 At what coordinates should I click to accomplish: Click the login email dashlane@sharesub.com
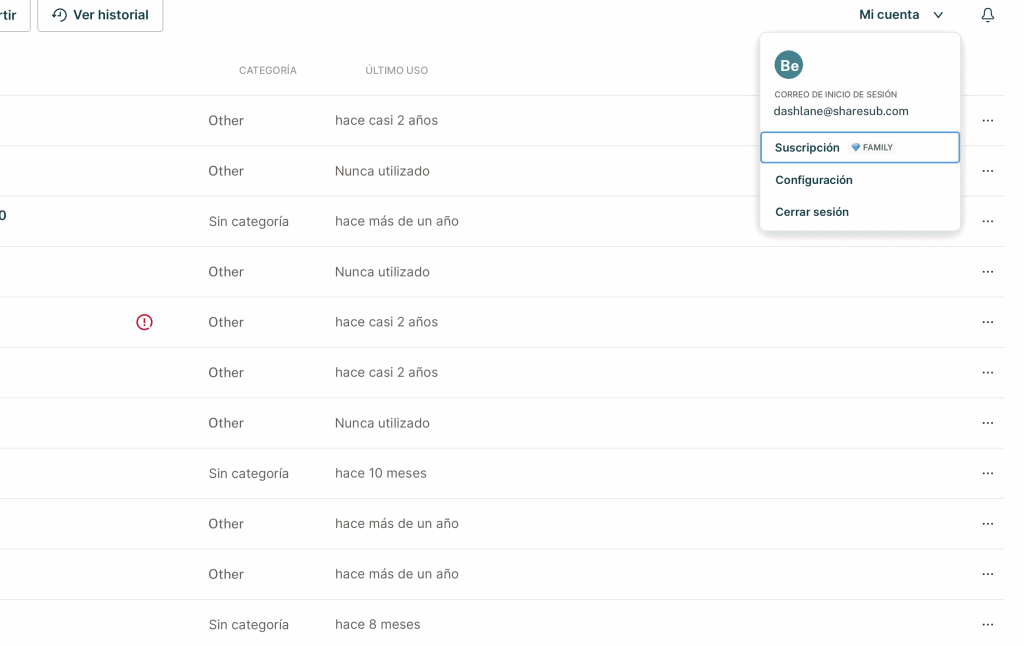(x=840, y=111)
